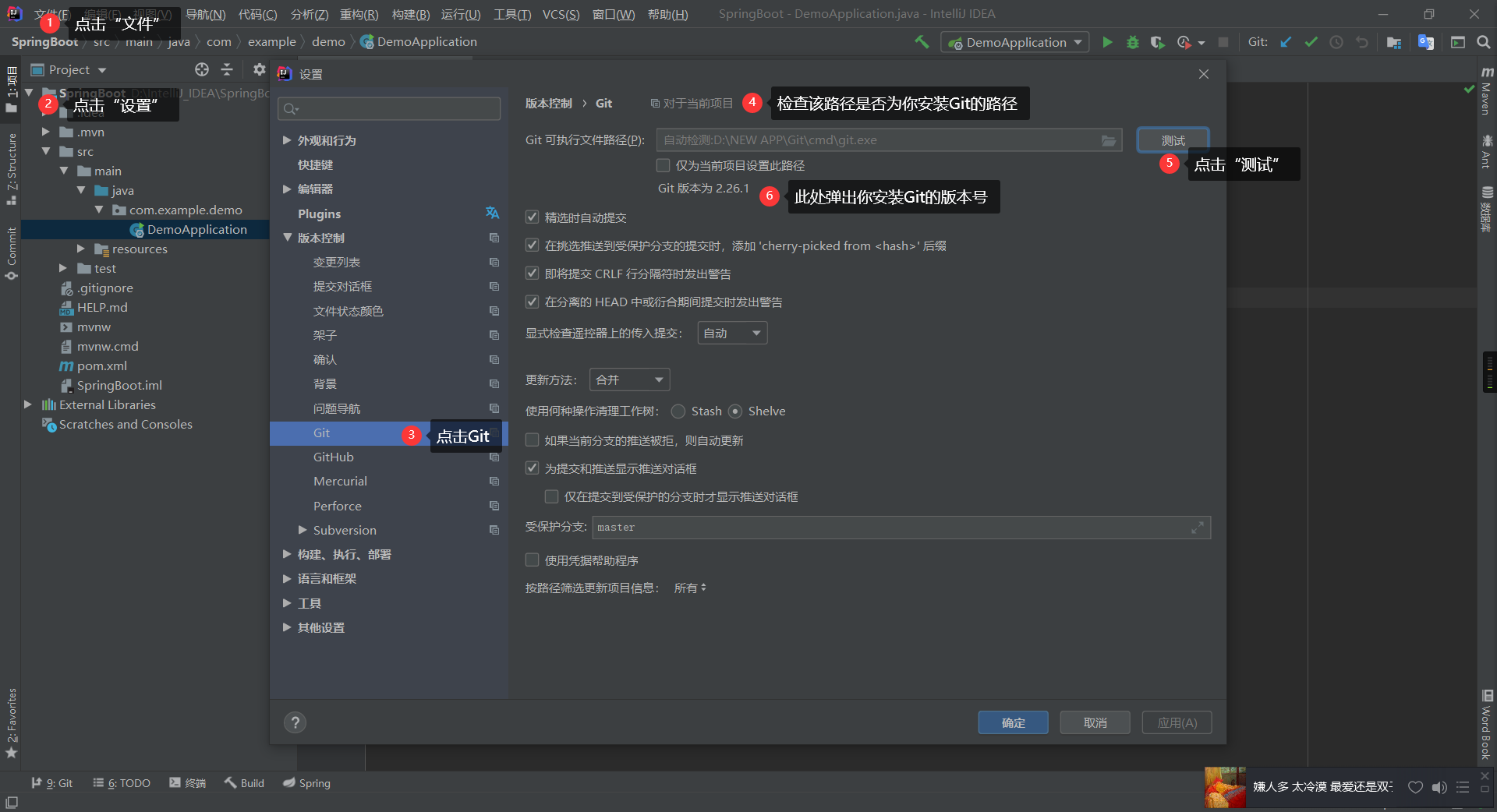Image resolution: width=1497 pixels, height=812 pixels.
Task: Click the green Run button in toolbar
Action: (x=1107, y=42)
